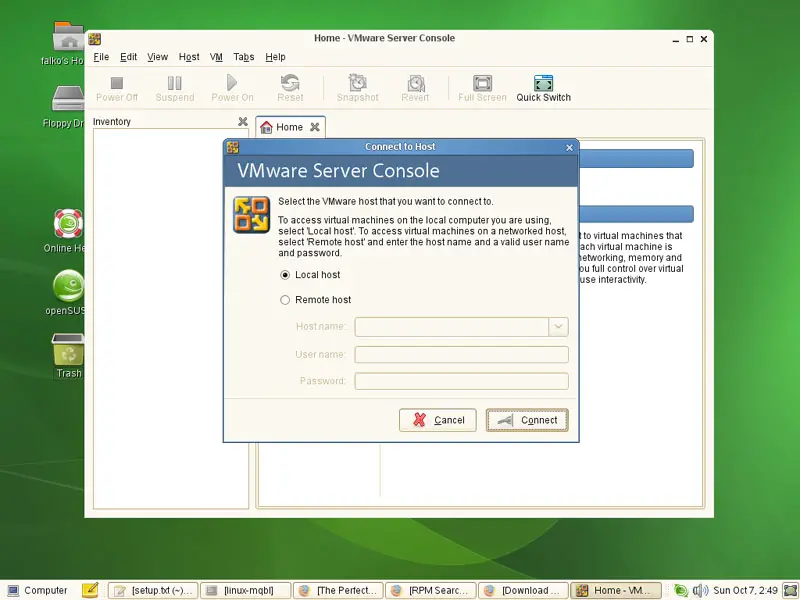Switch to Download taskbar window
800x600 pixels.
click(523, 590)
